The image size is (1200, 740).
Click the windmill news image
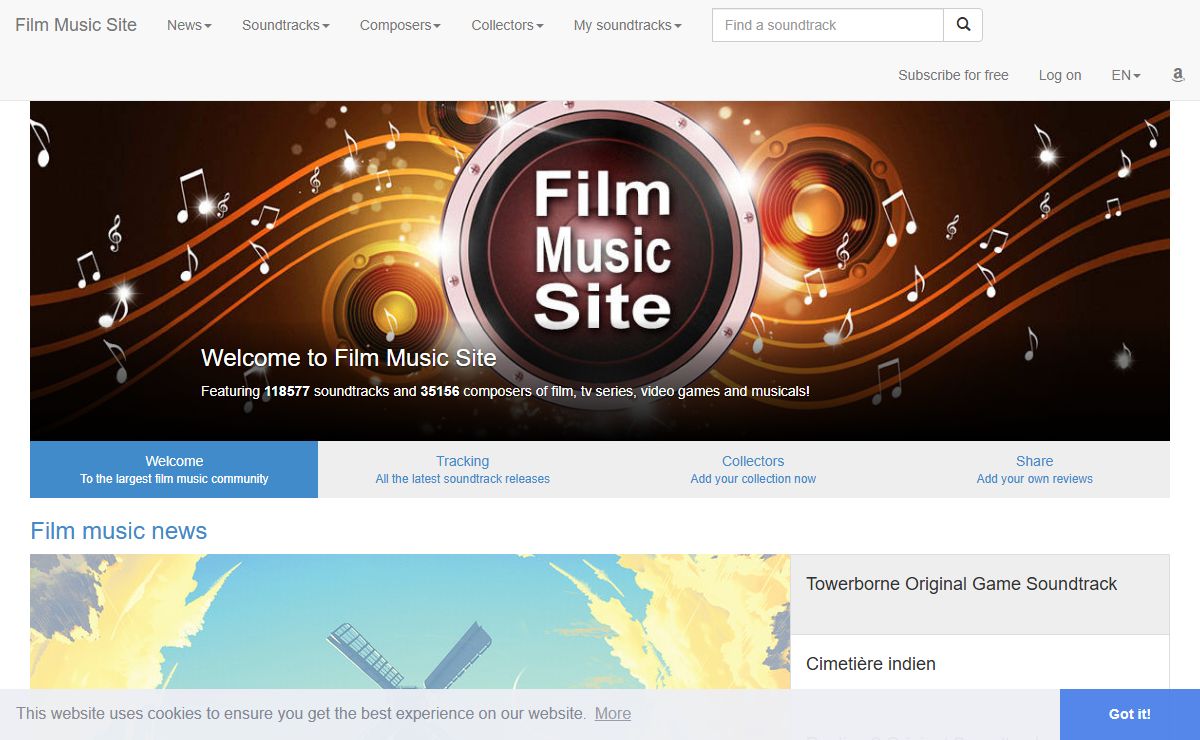click(410, 621)
